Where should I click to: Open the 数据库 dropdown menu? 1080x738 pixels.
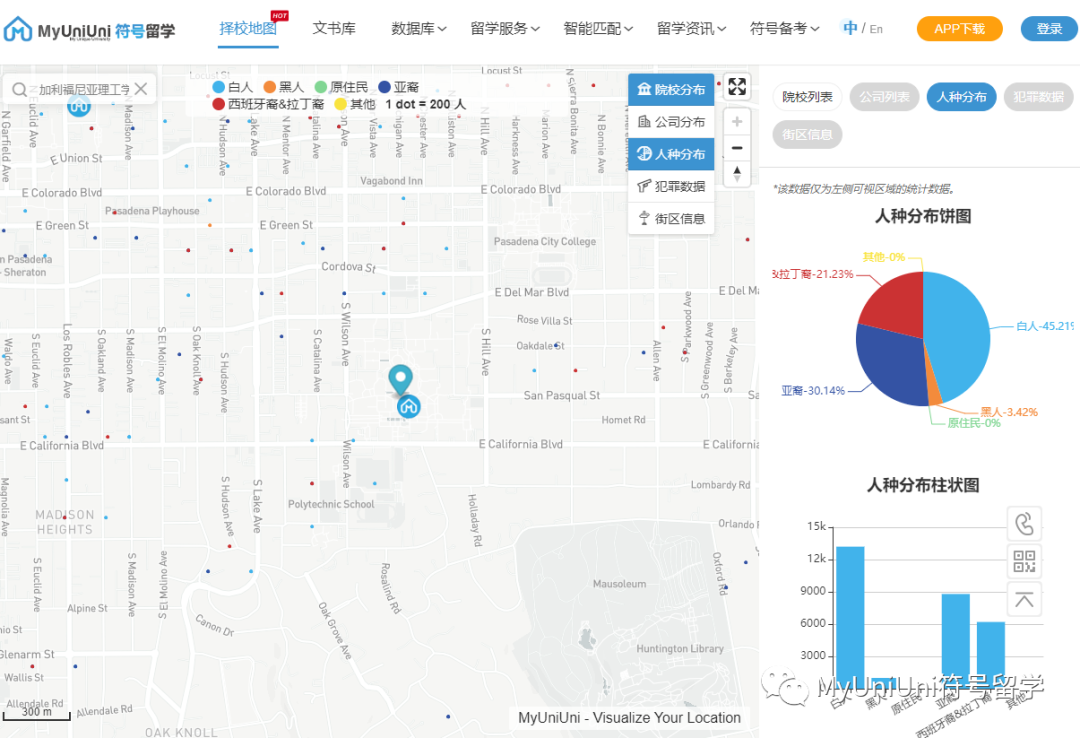pos(413,29)
